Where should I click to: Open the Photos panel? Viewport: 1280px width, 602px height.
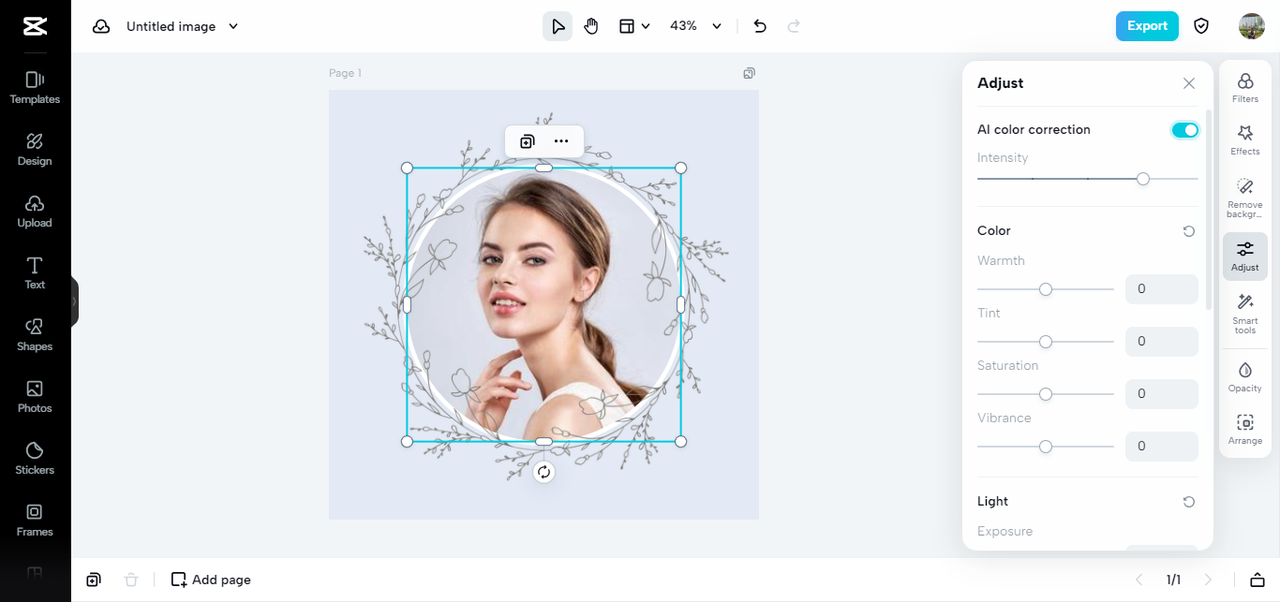click(x=35, y=396)
